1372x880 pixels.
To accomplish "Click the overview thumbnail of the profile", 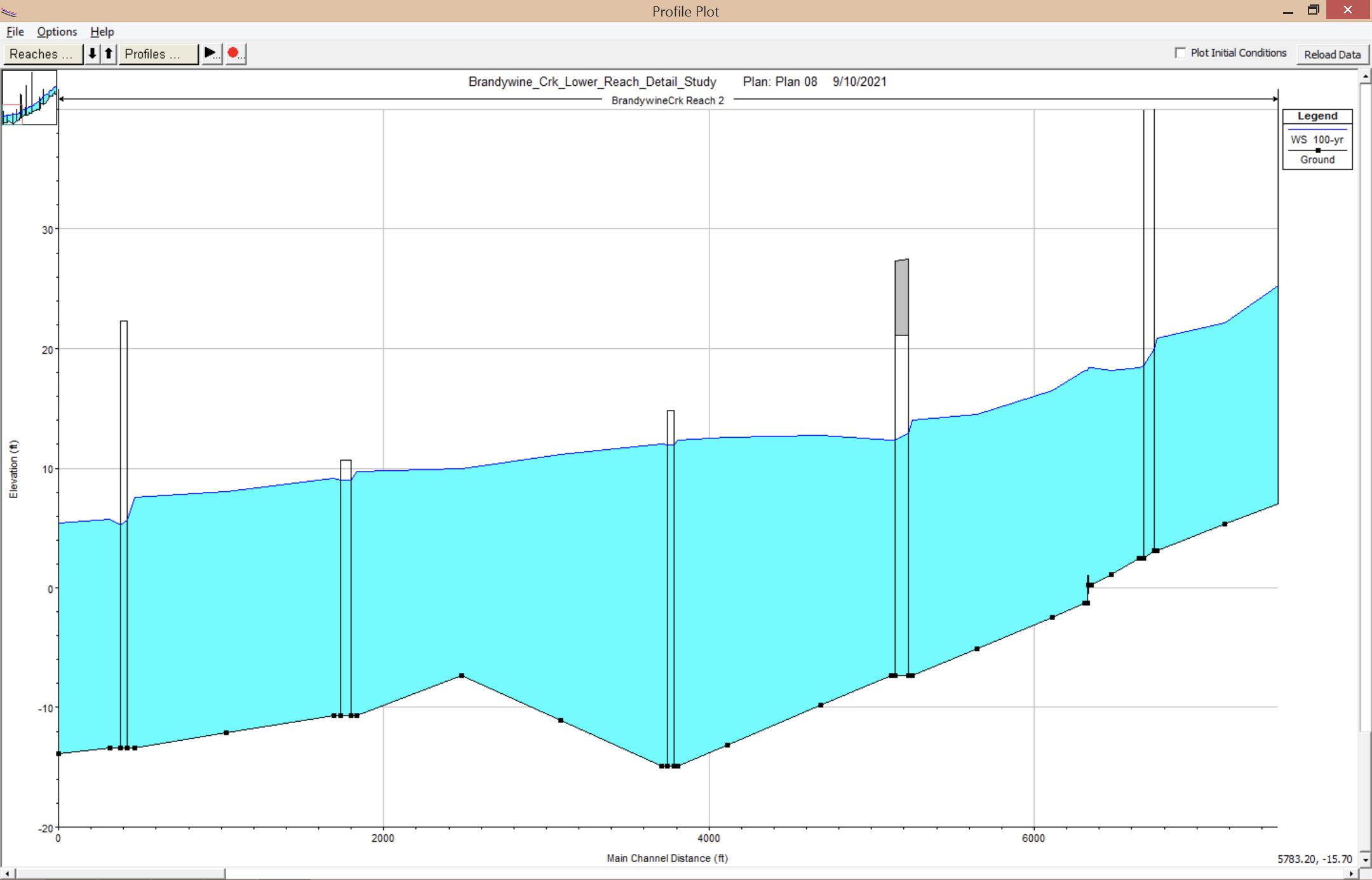I will [x=30, y=97].
